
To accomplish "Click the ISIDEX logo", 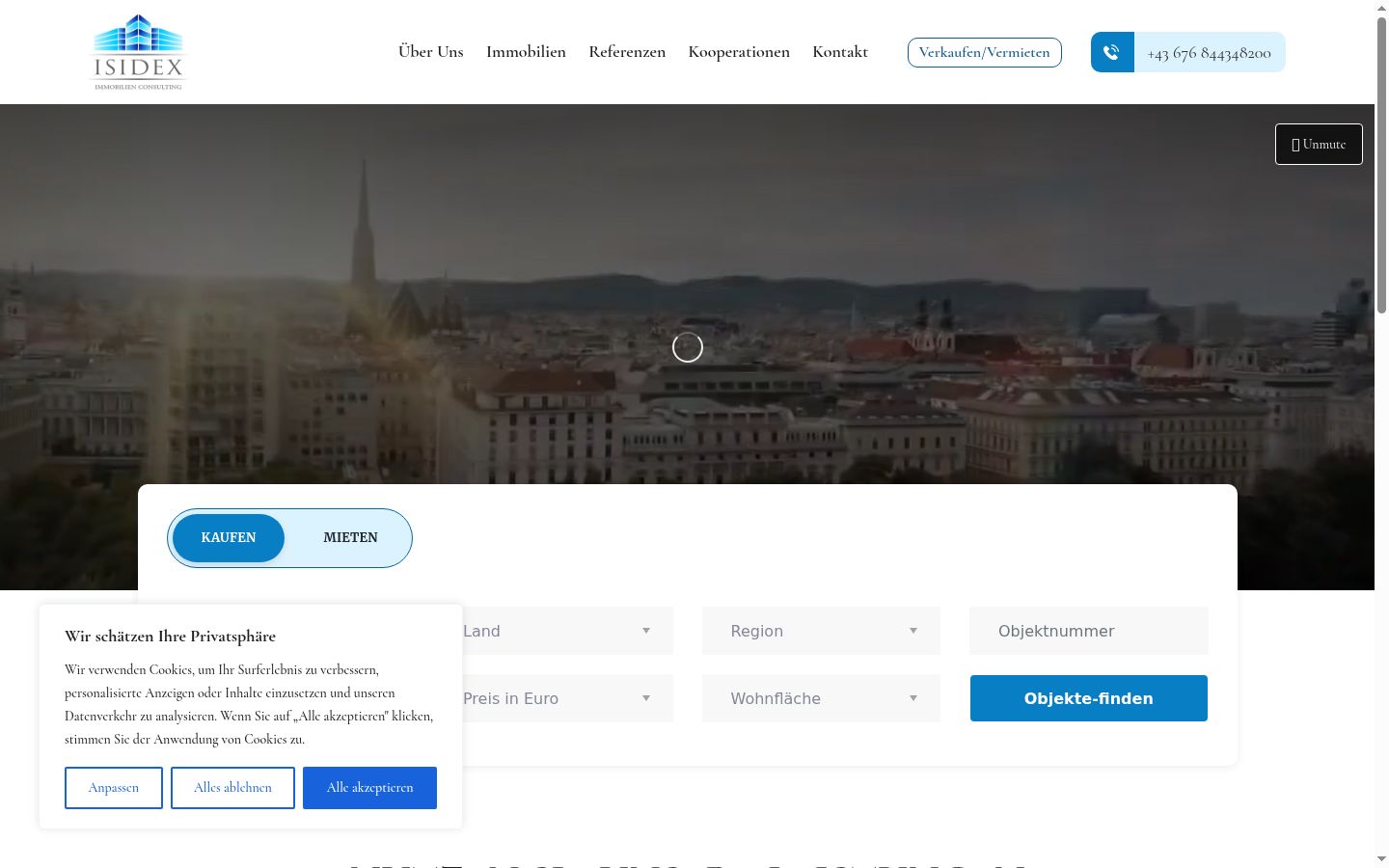I will click(x=138, y=52).
